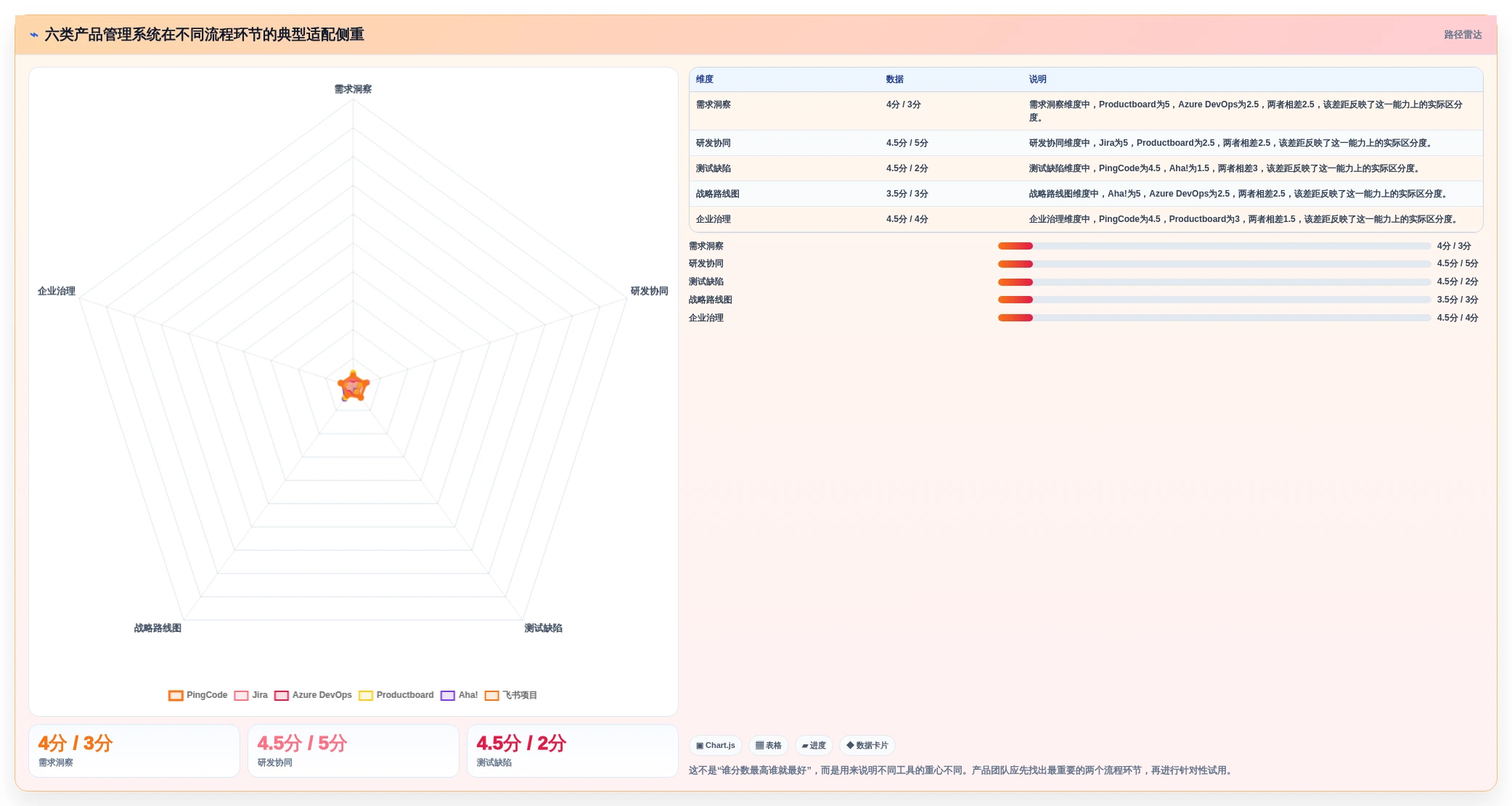Click the page title 六类产品管理系统
Viewport: 1512px width, 806px height.
pos(205,35)
